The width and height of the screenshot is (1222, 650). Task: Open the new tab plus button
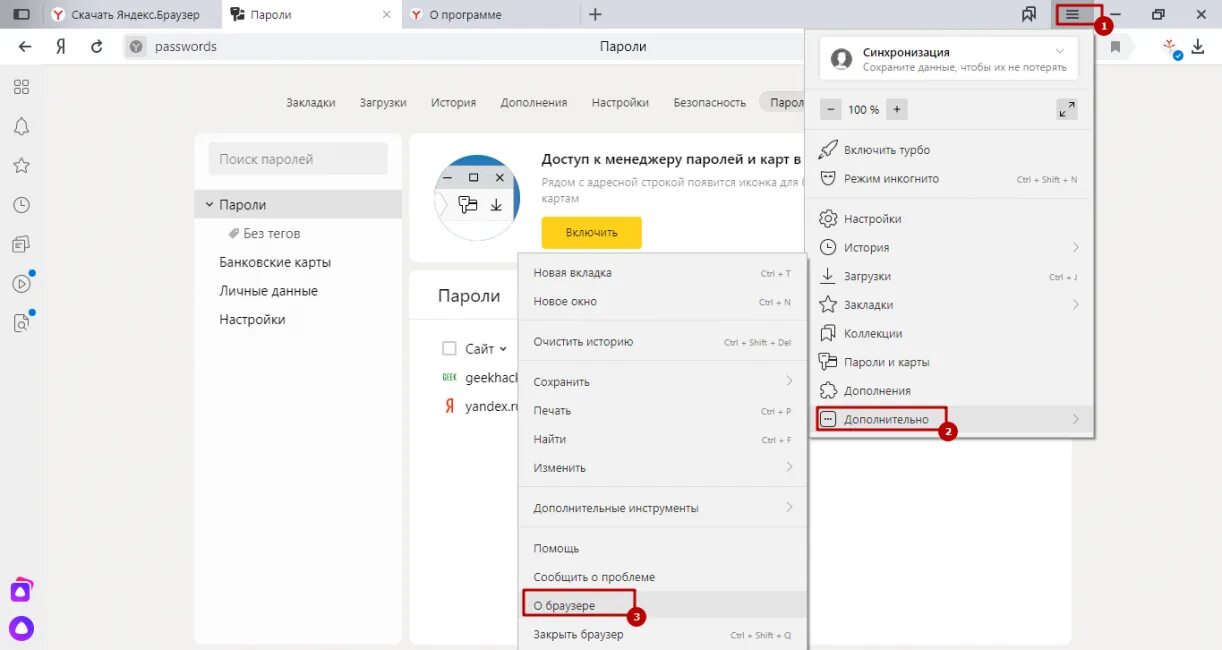[595, 14]
